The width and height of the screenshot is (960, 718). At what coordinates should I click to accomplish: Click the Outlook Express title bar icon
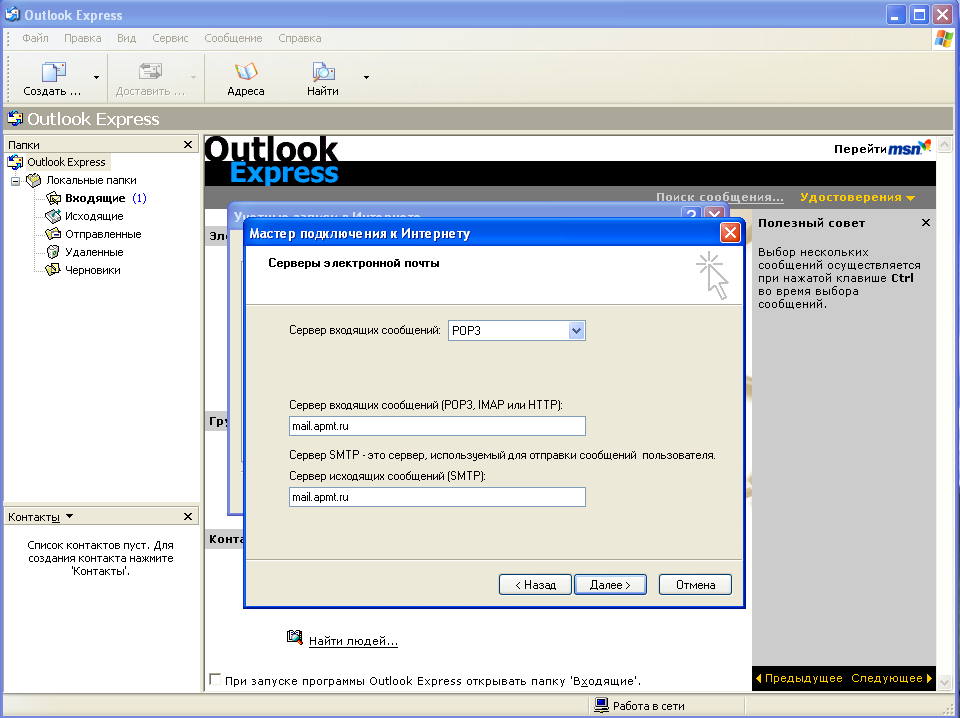click(x=12, y=14)
